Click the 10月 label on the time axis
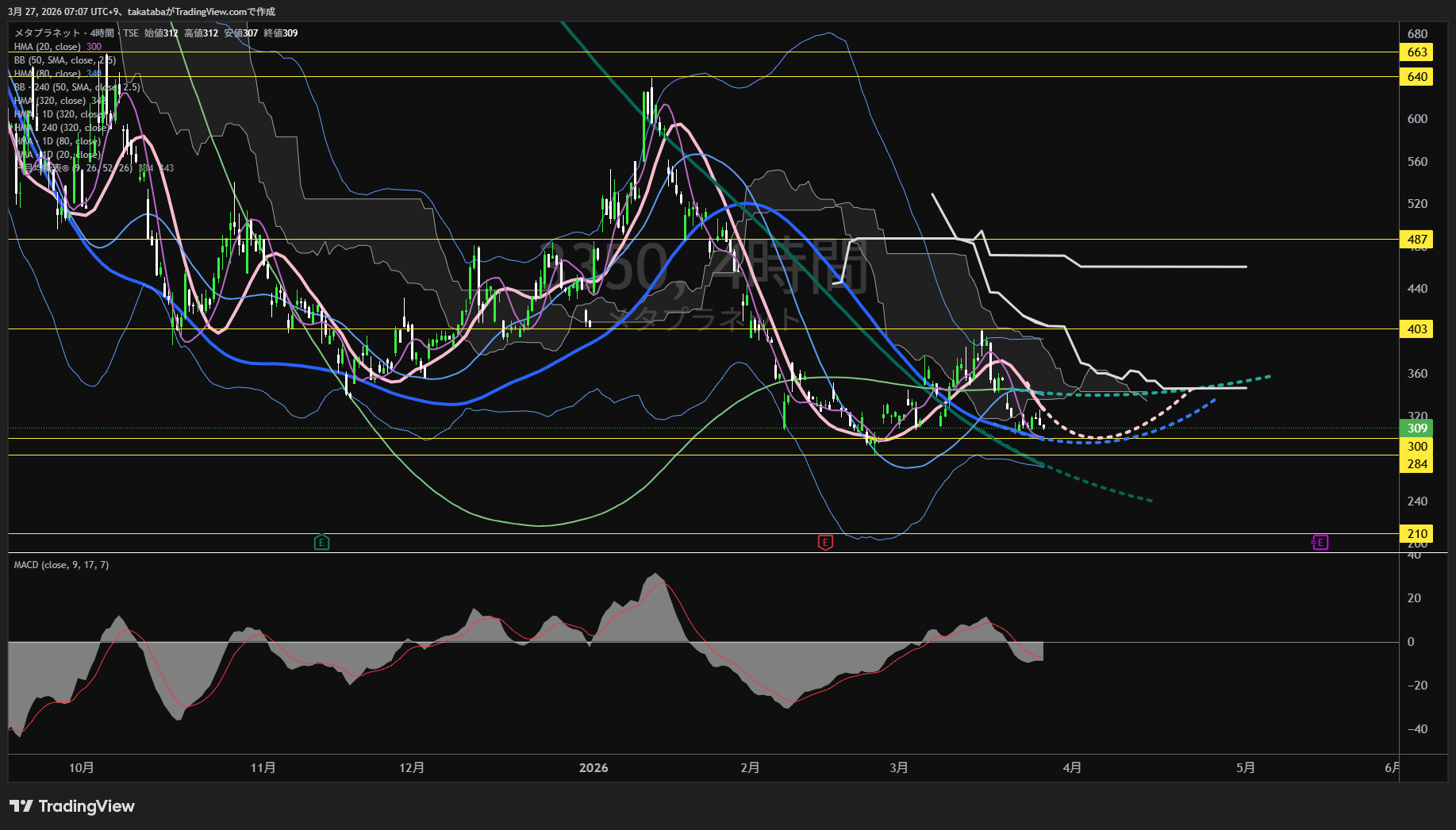 81,767
